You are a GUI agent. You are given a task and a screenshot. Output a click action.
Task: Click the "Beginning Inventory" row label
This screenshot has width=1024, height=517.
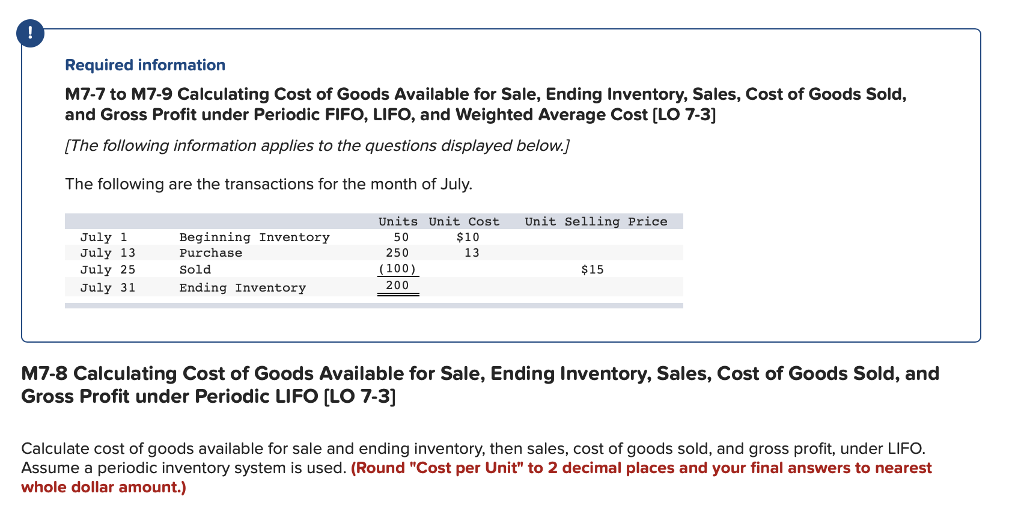(254, 238)
